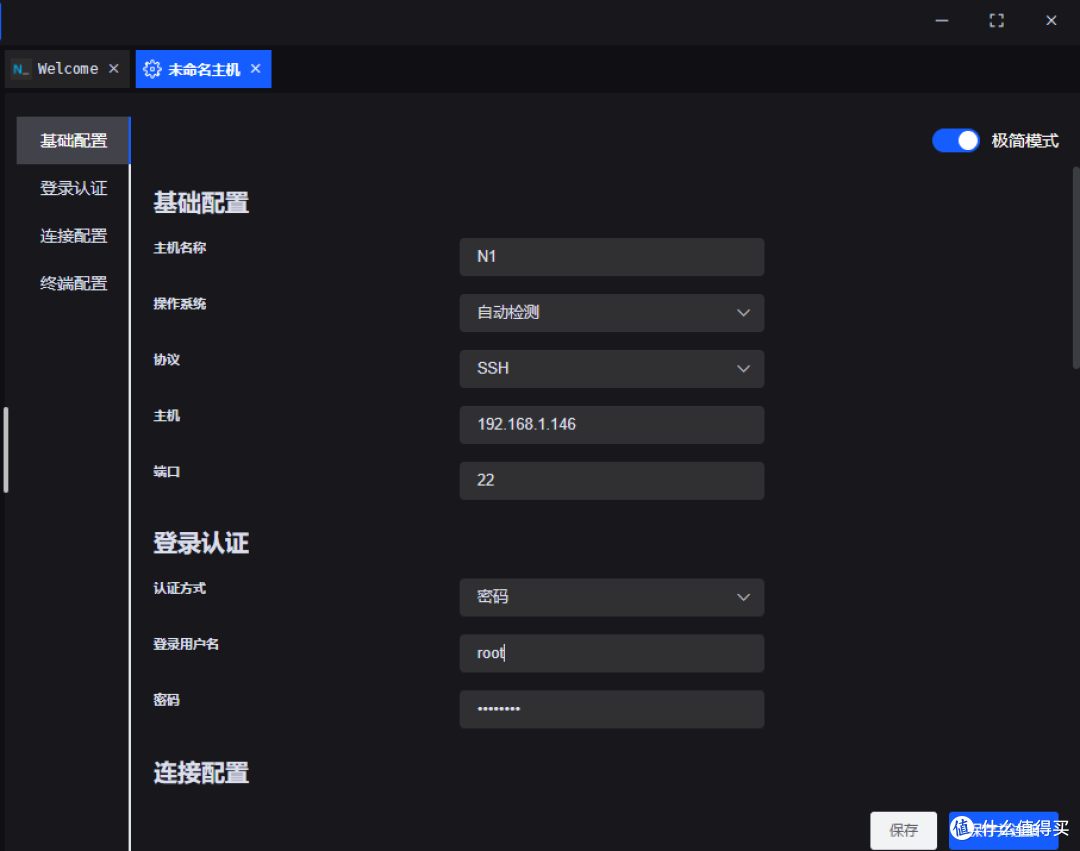Select the 未命名主机 tab
The width and height of the screenshot is (1080, 851).
pos(203,69)
